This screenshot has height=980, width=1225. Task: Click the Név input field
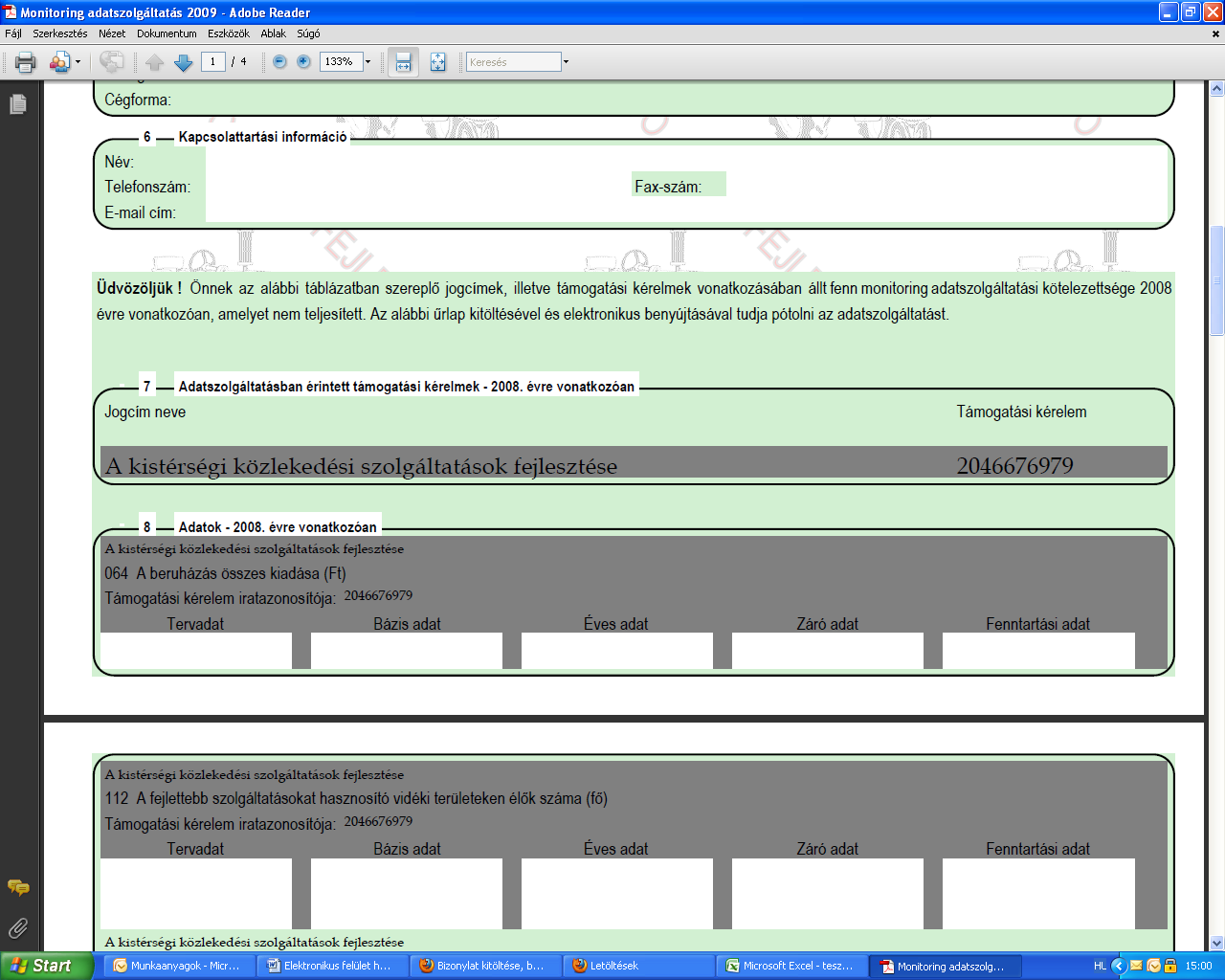[x=686, y=161]
